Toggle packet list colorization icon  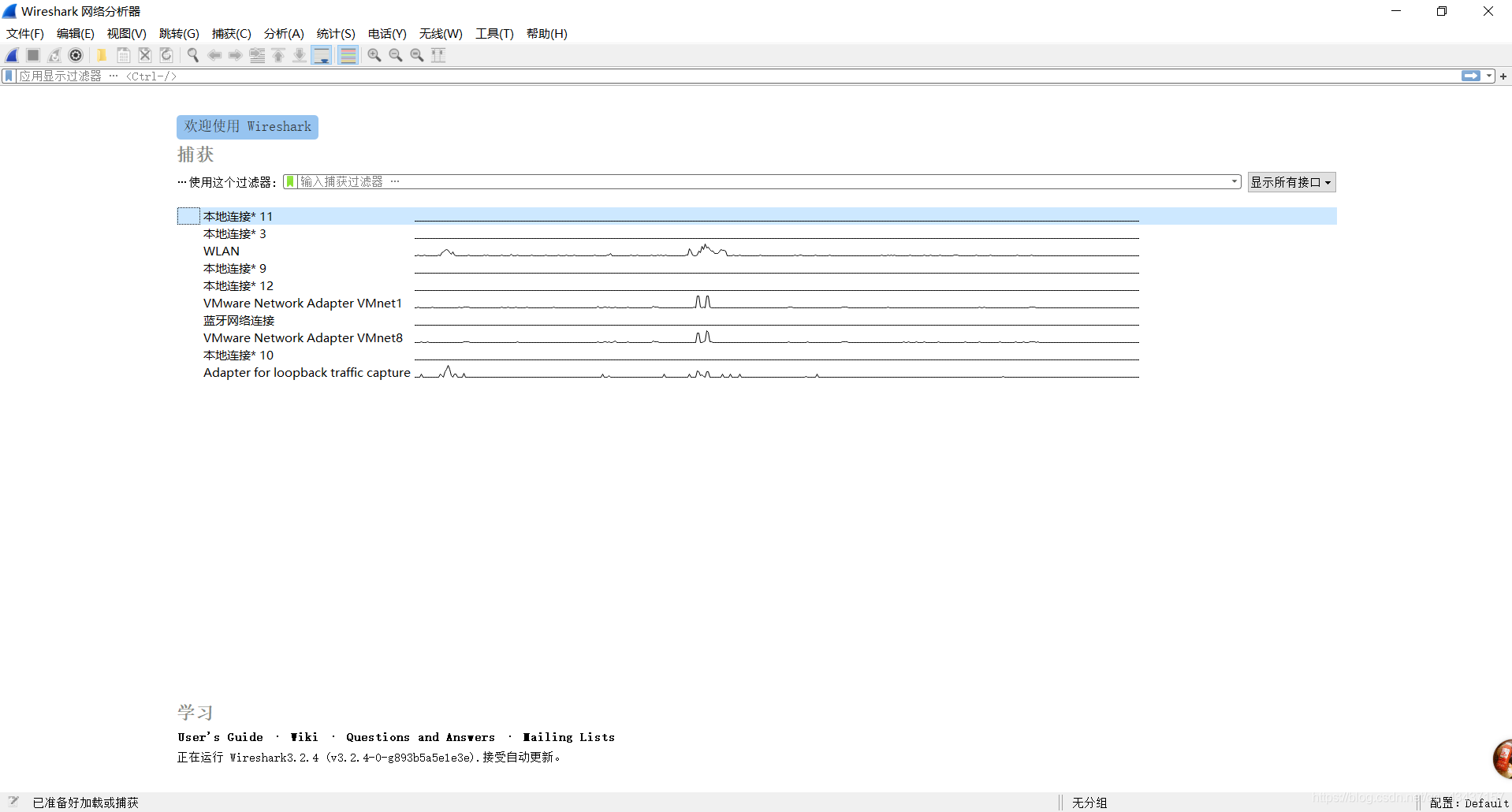(x=348, y=55)
